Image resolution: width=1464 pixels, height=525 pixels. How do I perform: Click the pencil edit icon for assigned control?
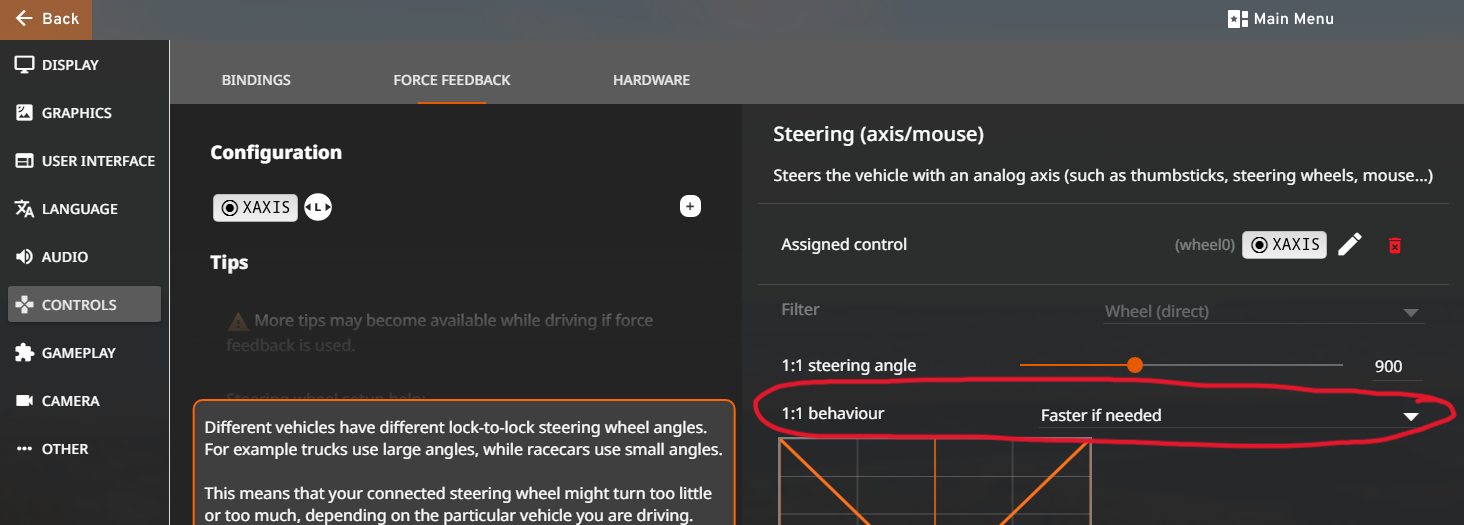point(1350,245)
